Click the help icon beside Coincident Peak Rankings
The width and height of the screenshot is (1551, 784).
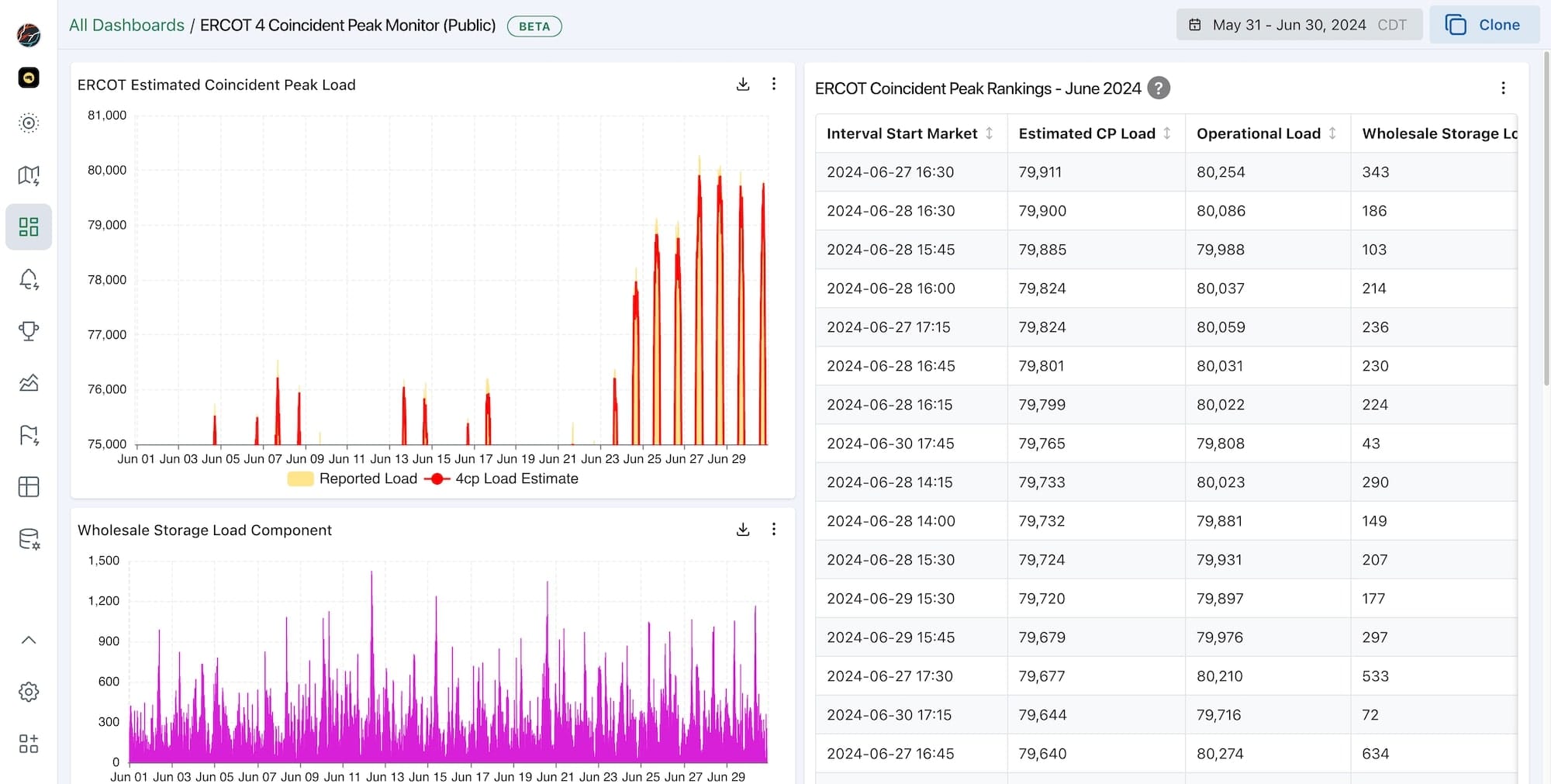[1159, 88]
